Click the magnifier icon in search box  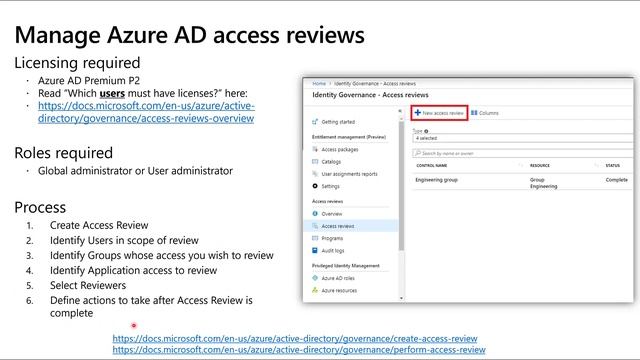pos(418,153)
